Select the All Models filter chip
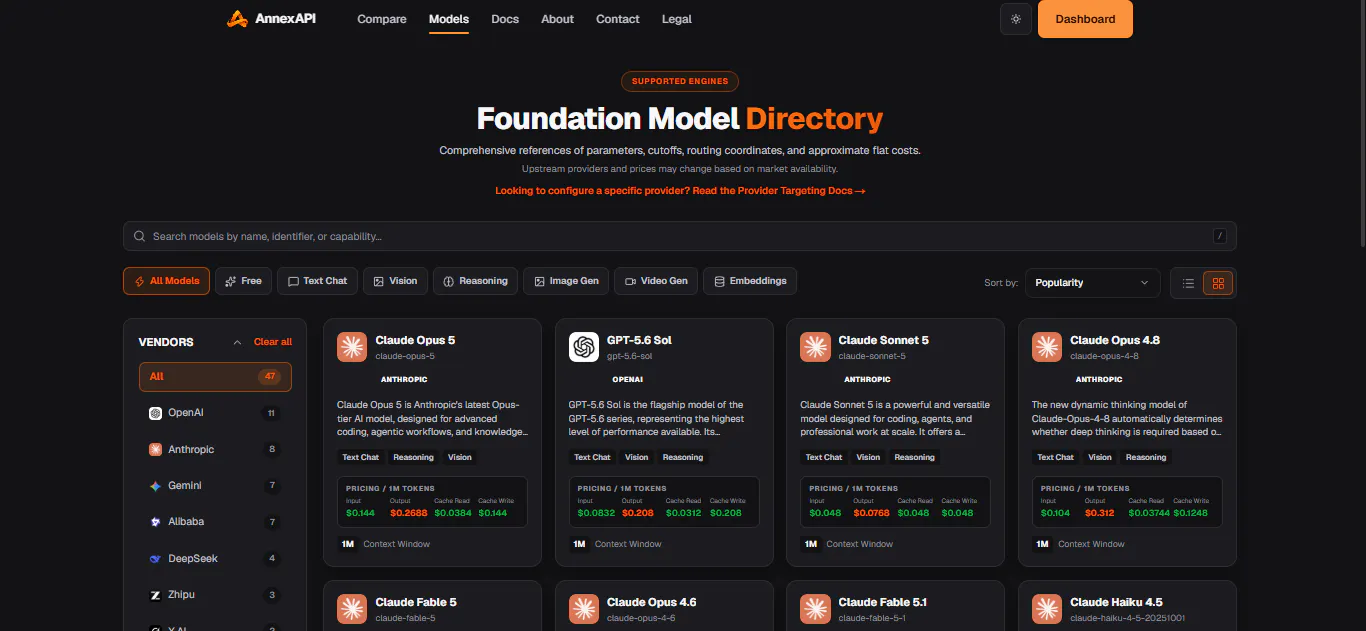 pyautogui.click(x=166, y=281)
